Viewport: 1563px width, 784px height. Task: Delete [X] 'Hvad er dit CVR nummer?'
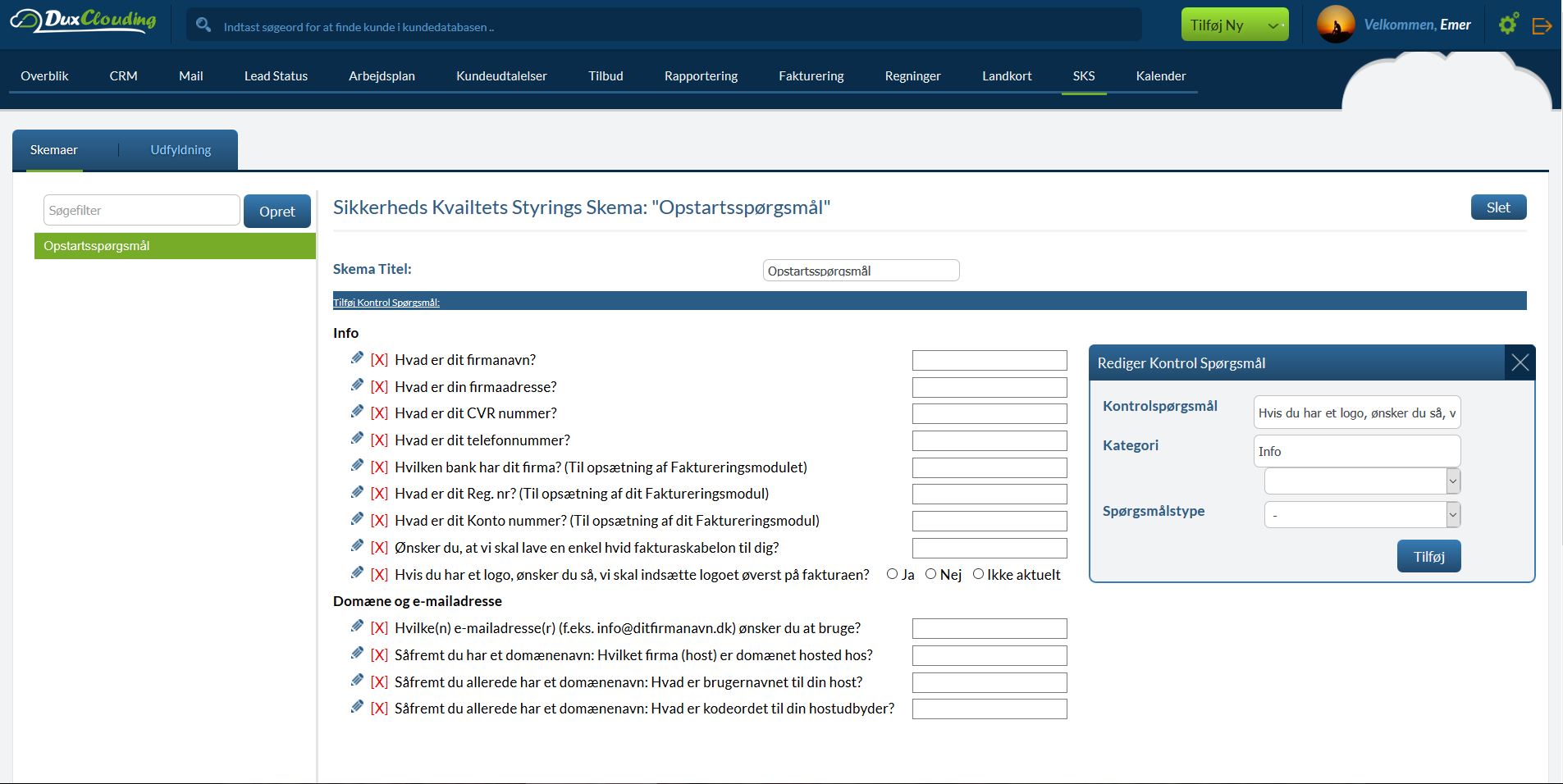click(379, 413)
